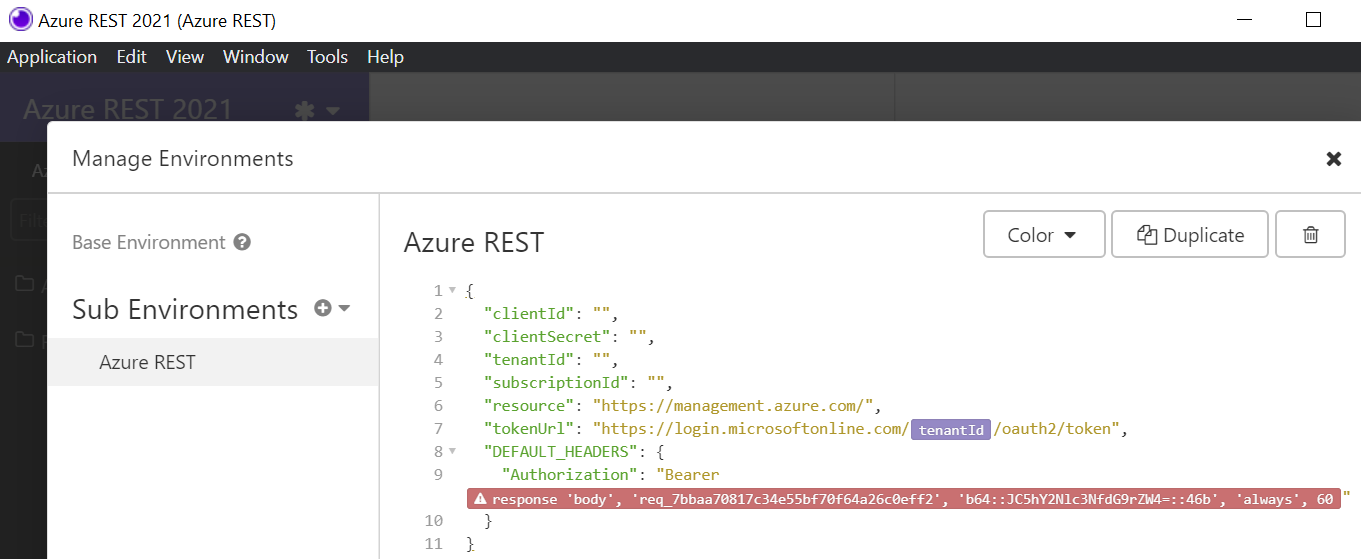Viewport: 1361px width, 559px height.
Task: Select the Base Environment entry
Action: pyautogui.click(x=149, y=242)
